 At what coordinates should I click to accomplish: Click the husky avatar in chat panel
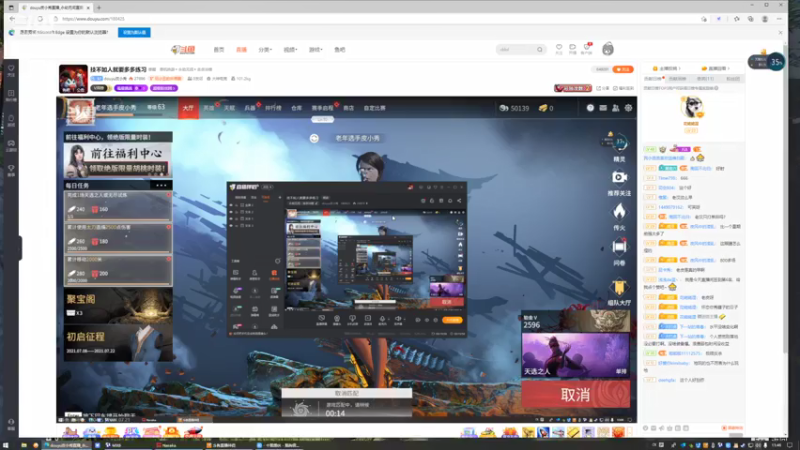[x=692, y=107]
